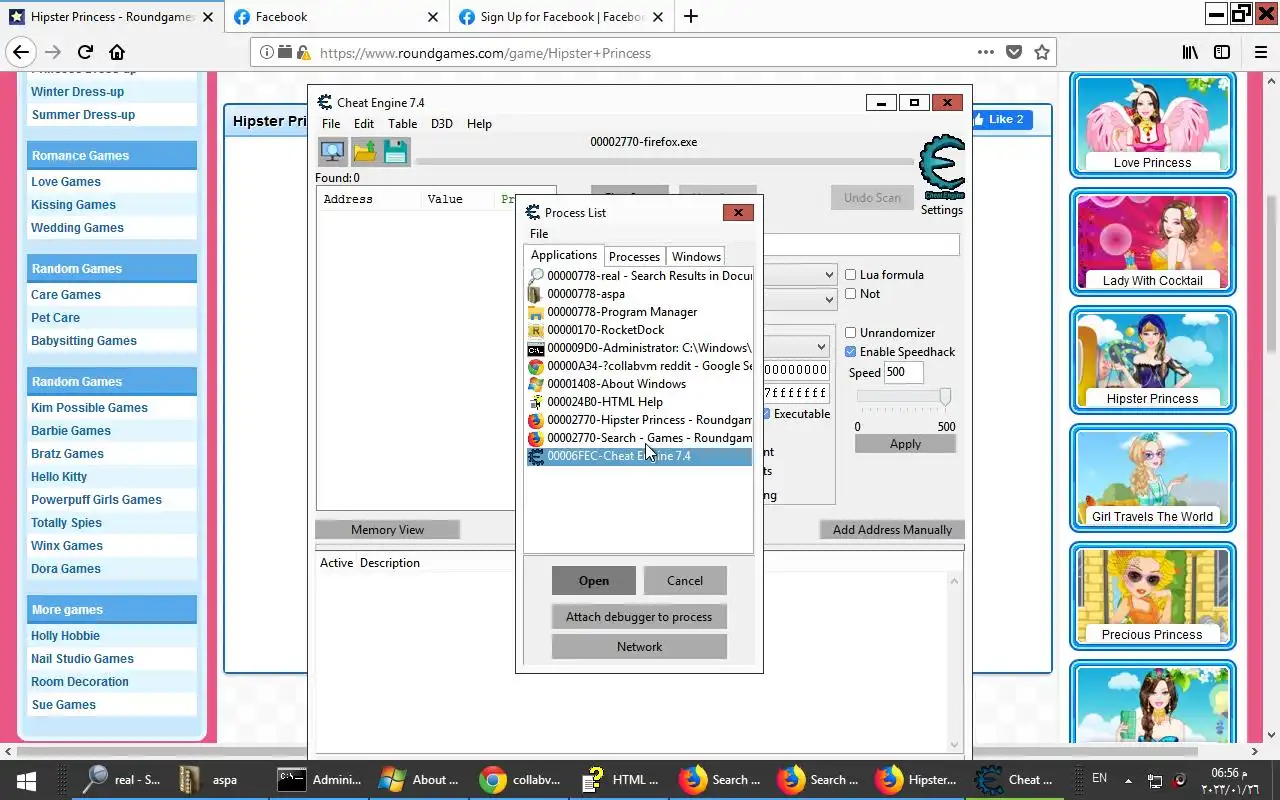Open the Cheat Engine Edit menu

(364, 124)
